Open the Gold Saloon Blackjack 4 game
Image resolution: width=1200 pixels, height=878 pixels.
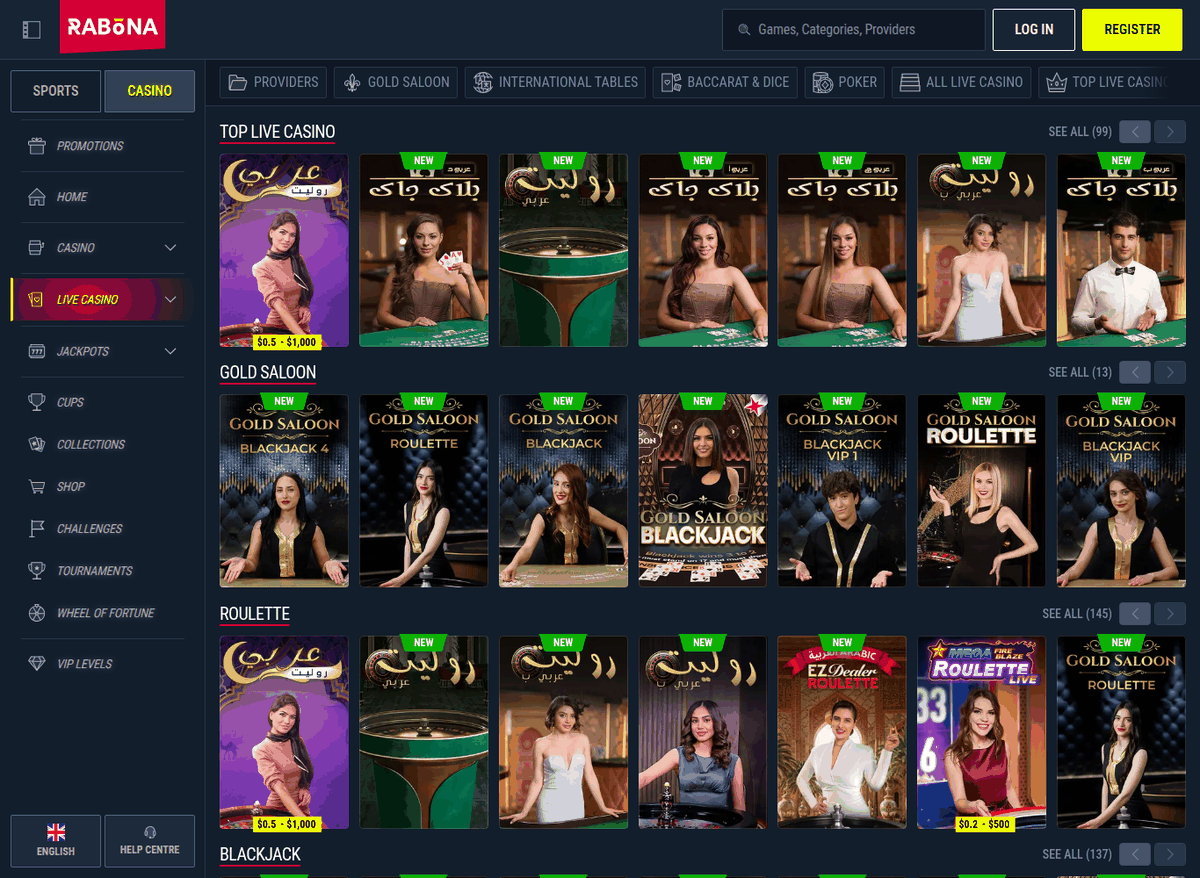pyautogui.click(x=284, y=491)
